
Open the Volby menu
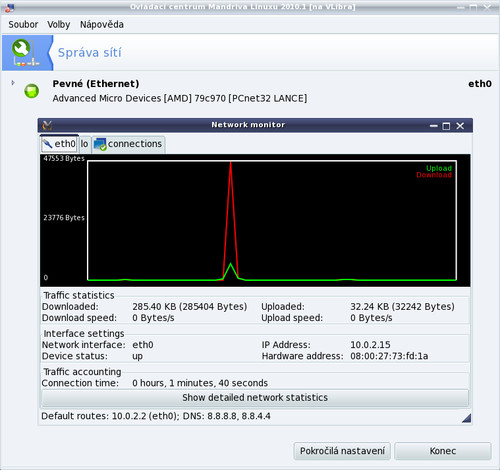(59, 25)
